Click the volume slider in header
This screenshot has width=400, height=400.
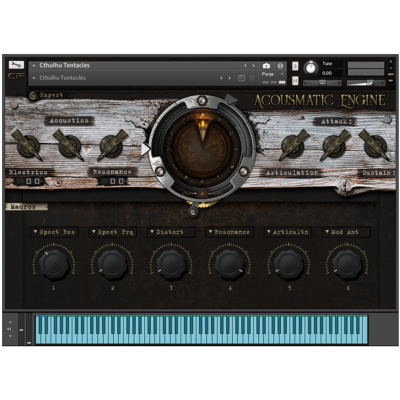click(x=366, y=82)
